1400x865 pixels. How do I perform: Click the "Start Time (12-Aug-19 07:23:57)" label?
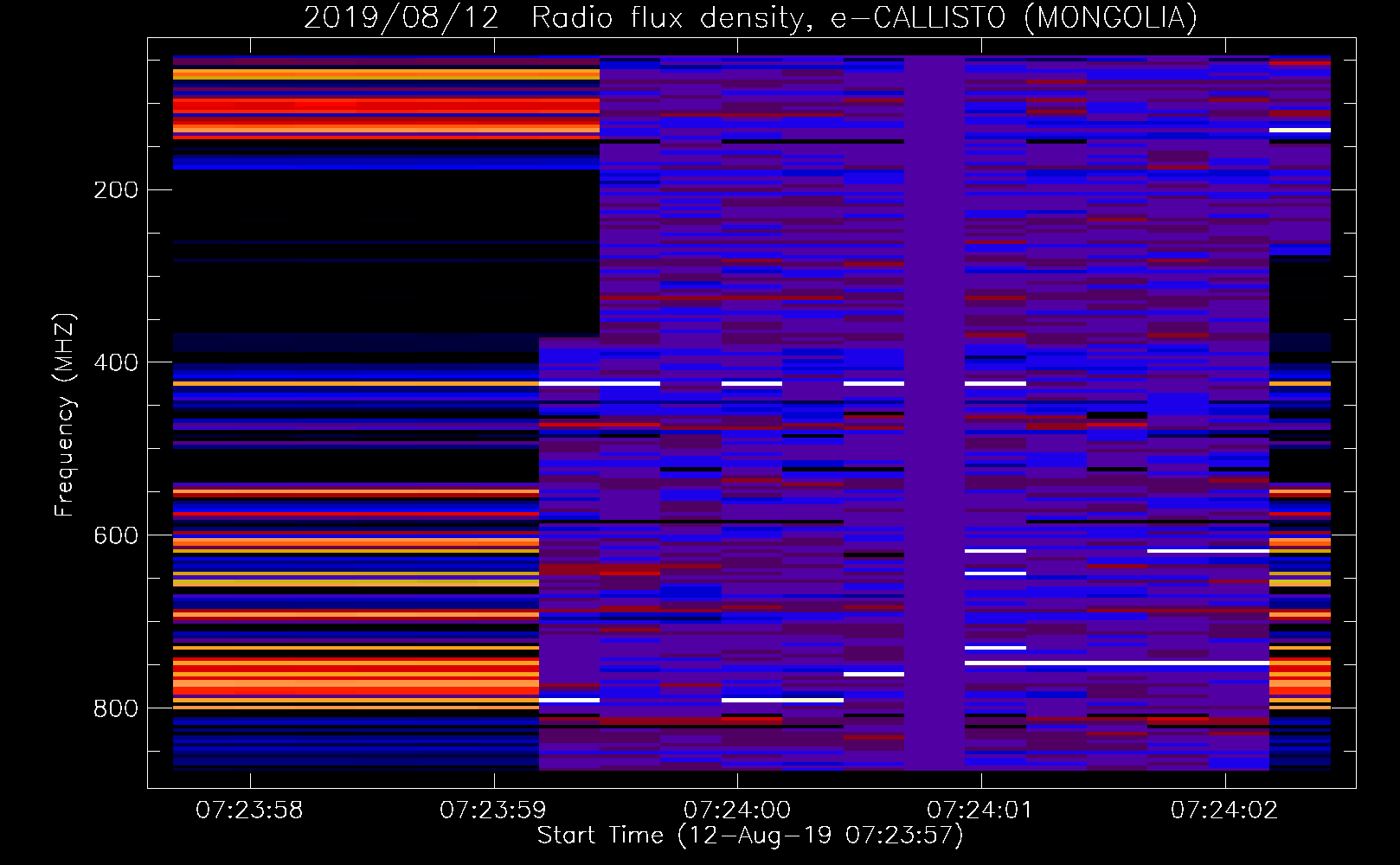click(750, 836)
